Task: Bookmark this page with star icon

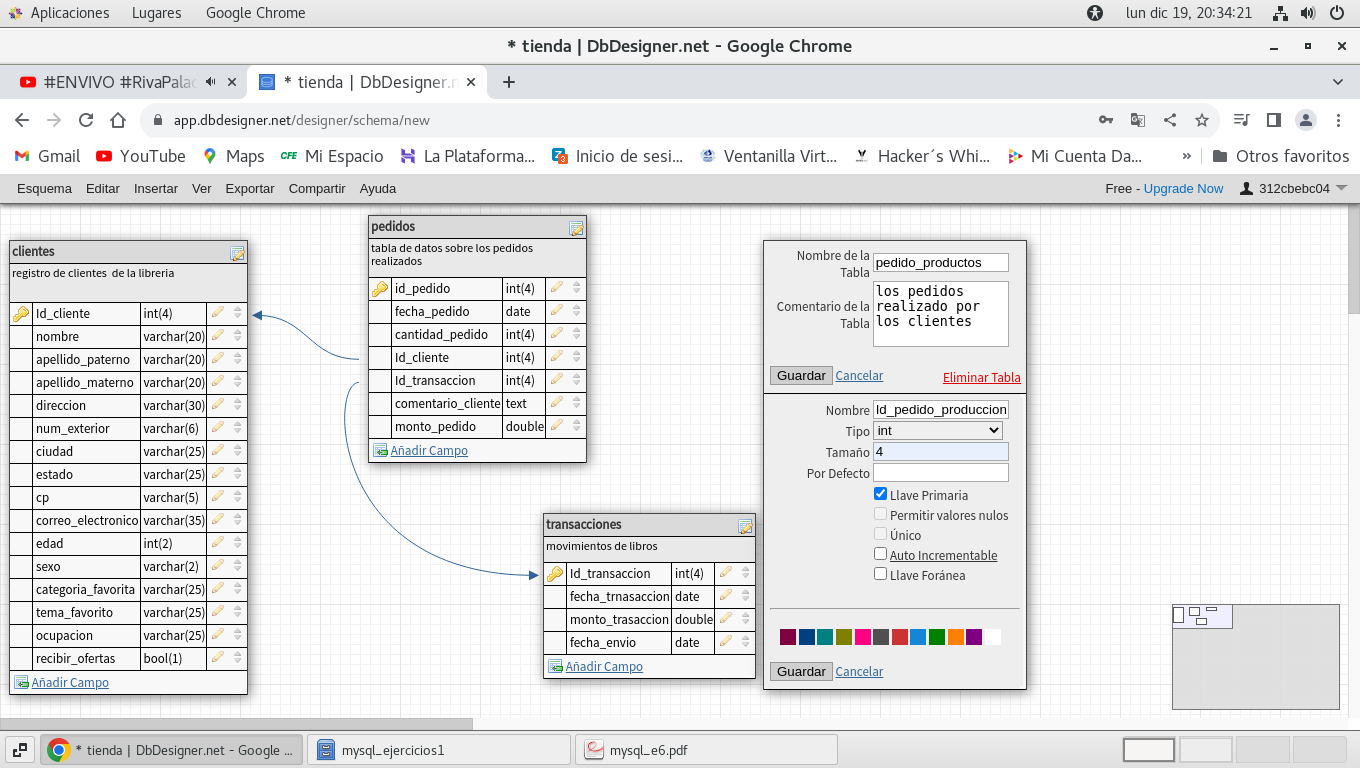Action: [1202, 120]
